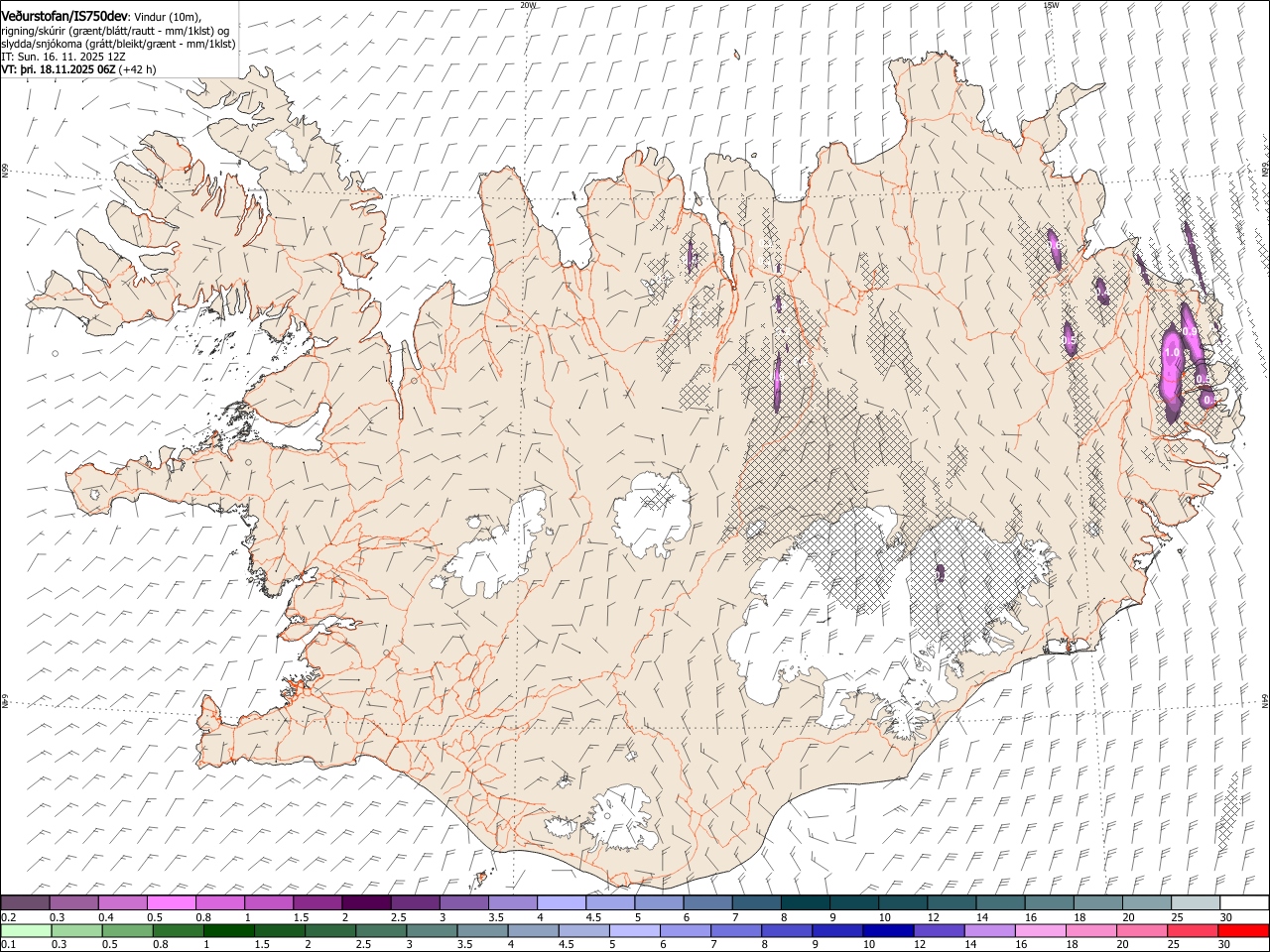Click the lower rain swatch from 3.5 to 4

[482, 931]
